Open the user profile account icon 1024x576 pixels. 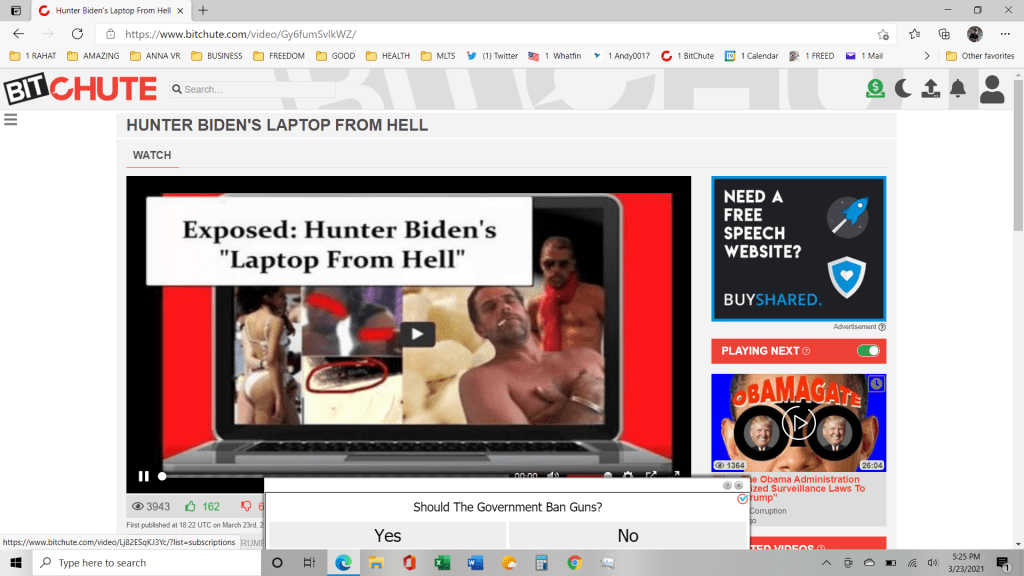click(x=992, y=89)
